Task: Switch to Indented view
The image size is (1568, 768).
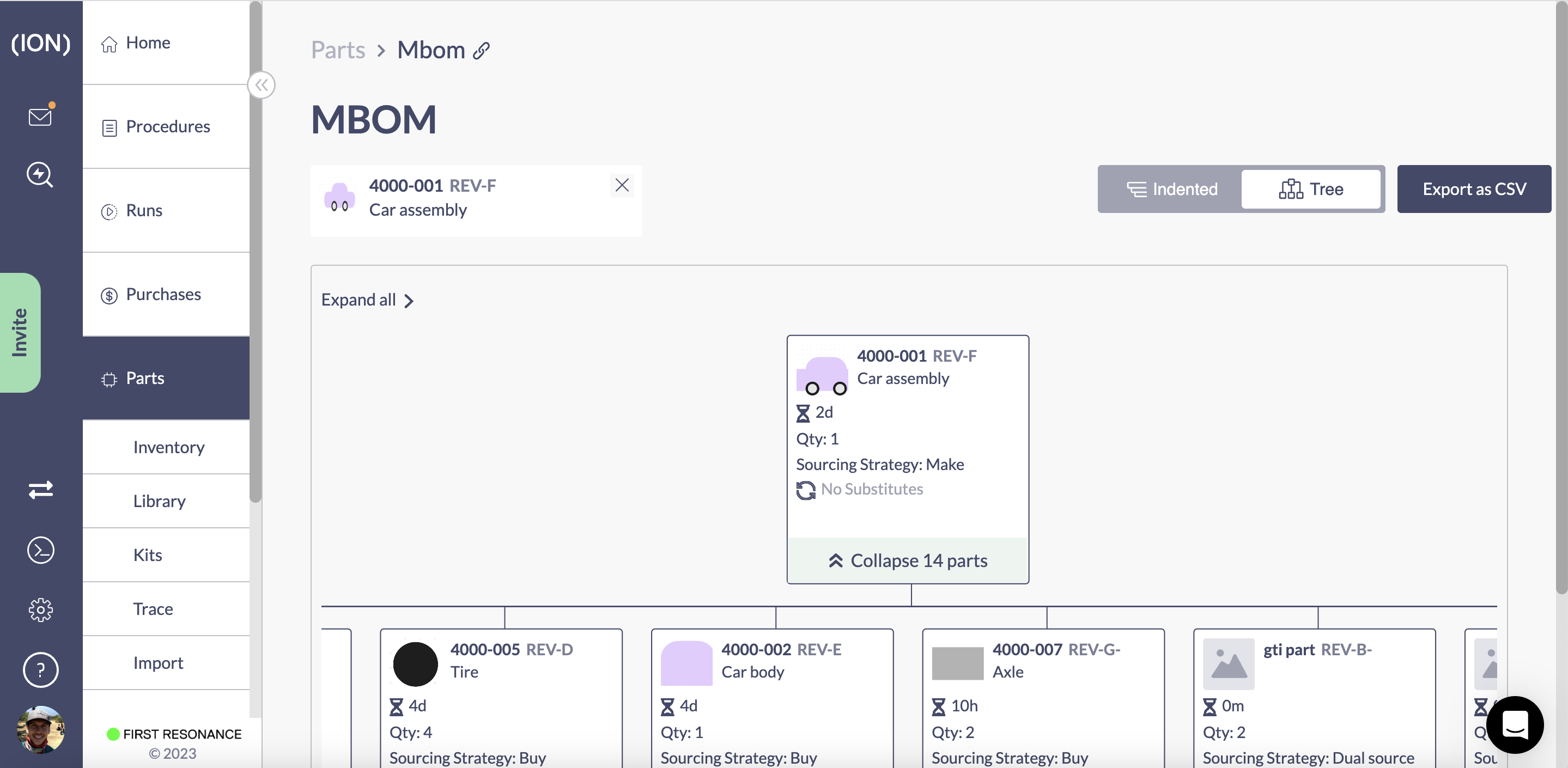Action: tap(1172, 189)
